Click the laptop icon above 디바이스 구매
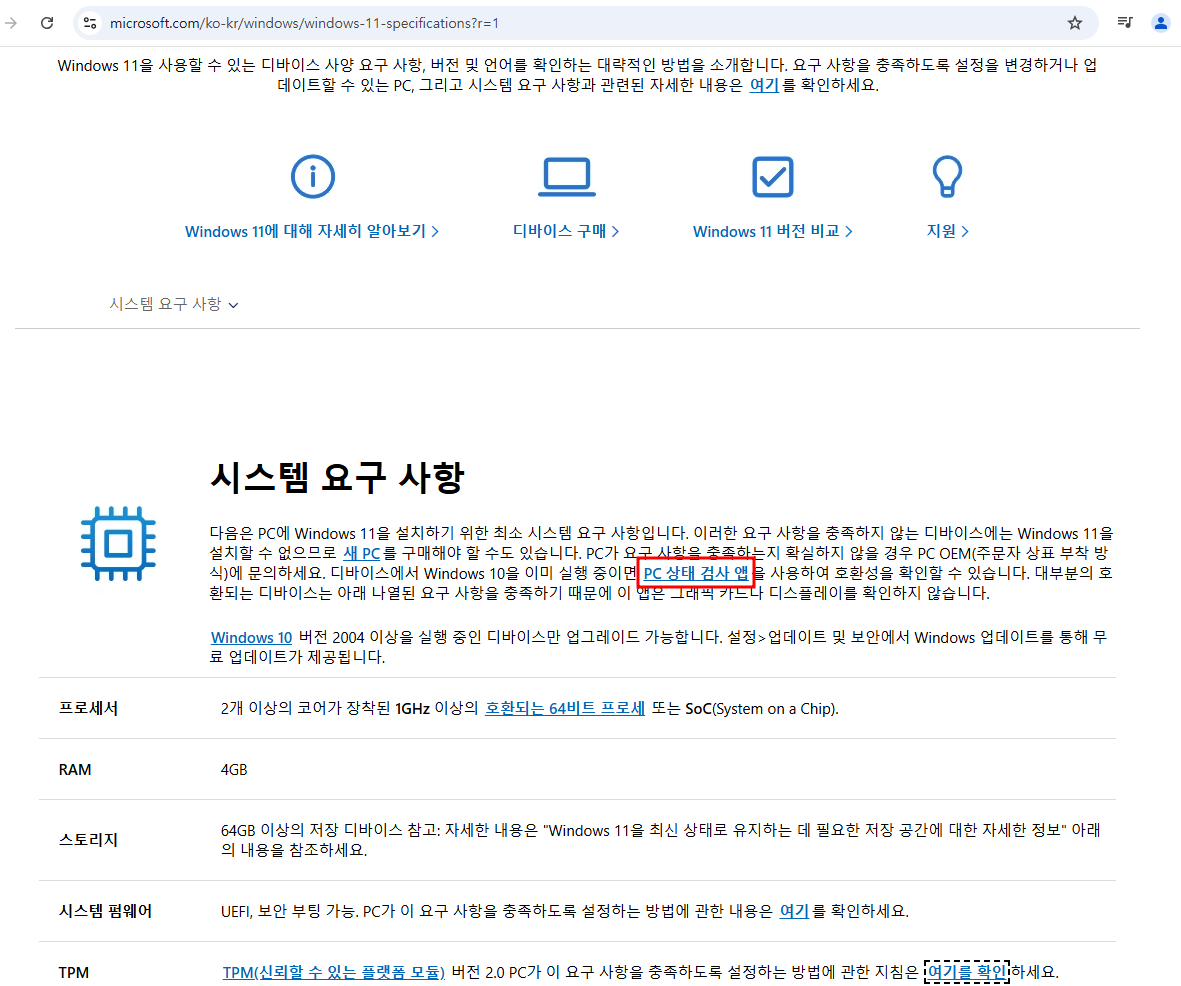 tap(566, 177)
